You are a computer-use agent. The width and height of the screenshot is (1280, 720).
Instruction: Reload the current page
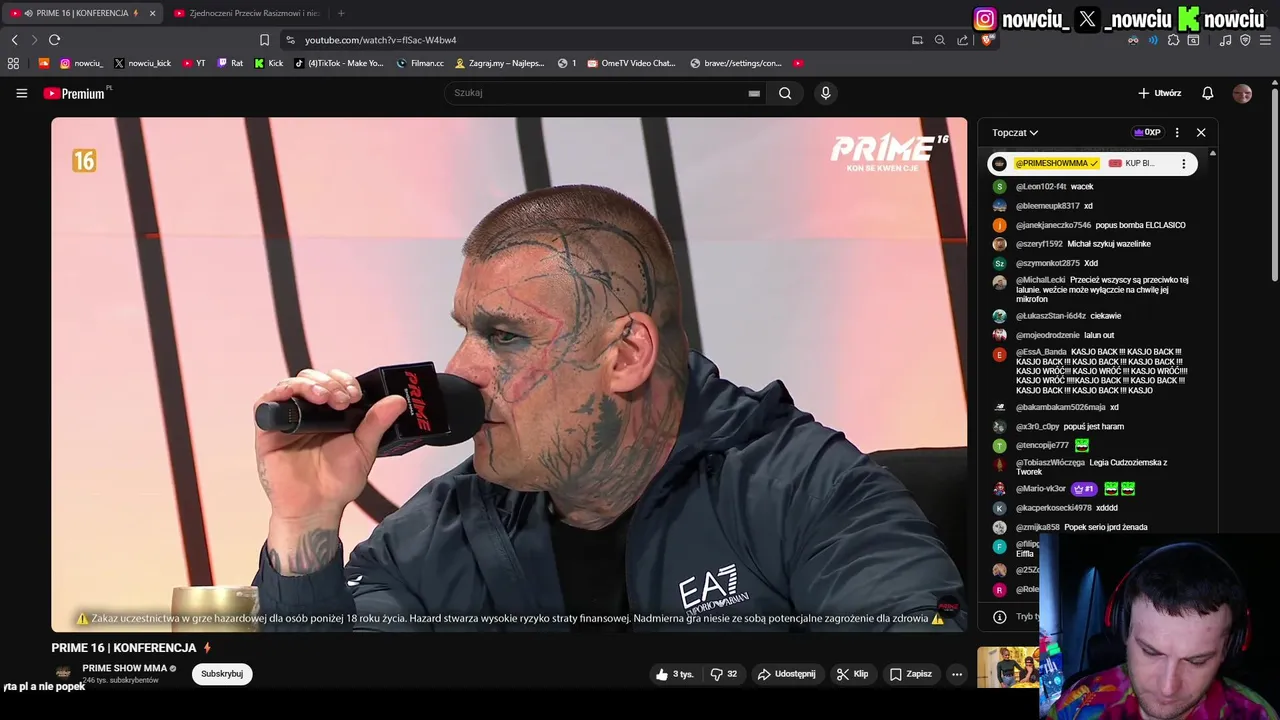(x=54, y=40)
